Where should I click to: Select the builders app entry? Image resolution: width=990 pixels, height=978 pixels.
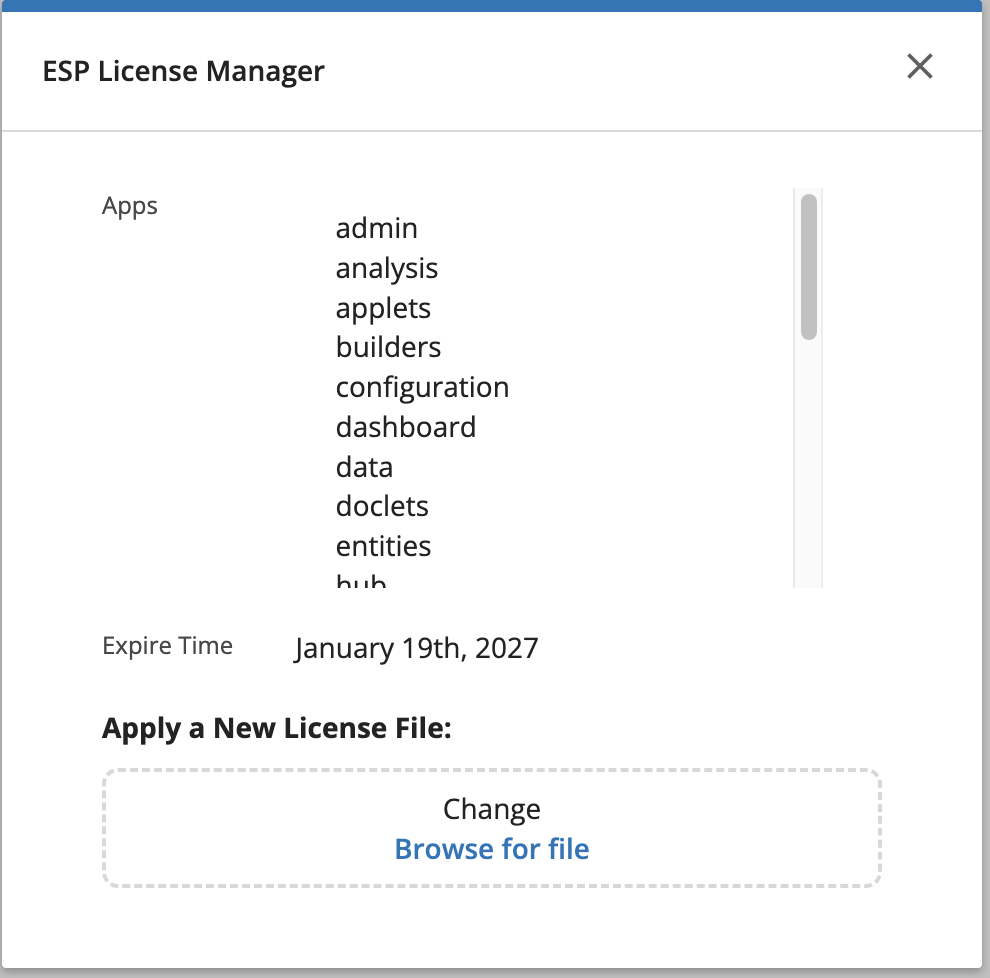pyautogui.click(x=388, y=347)
